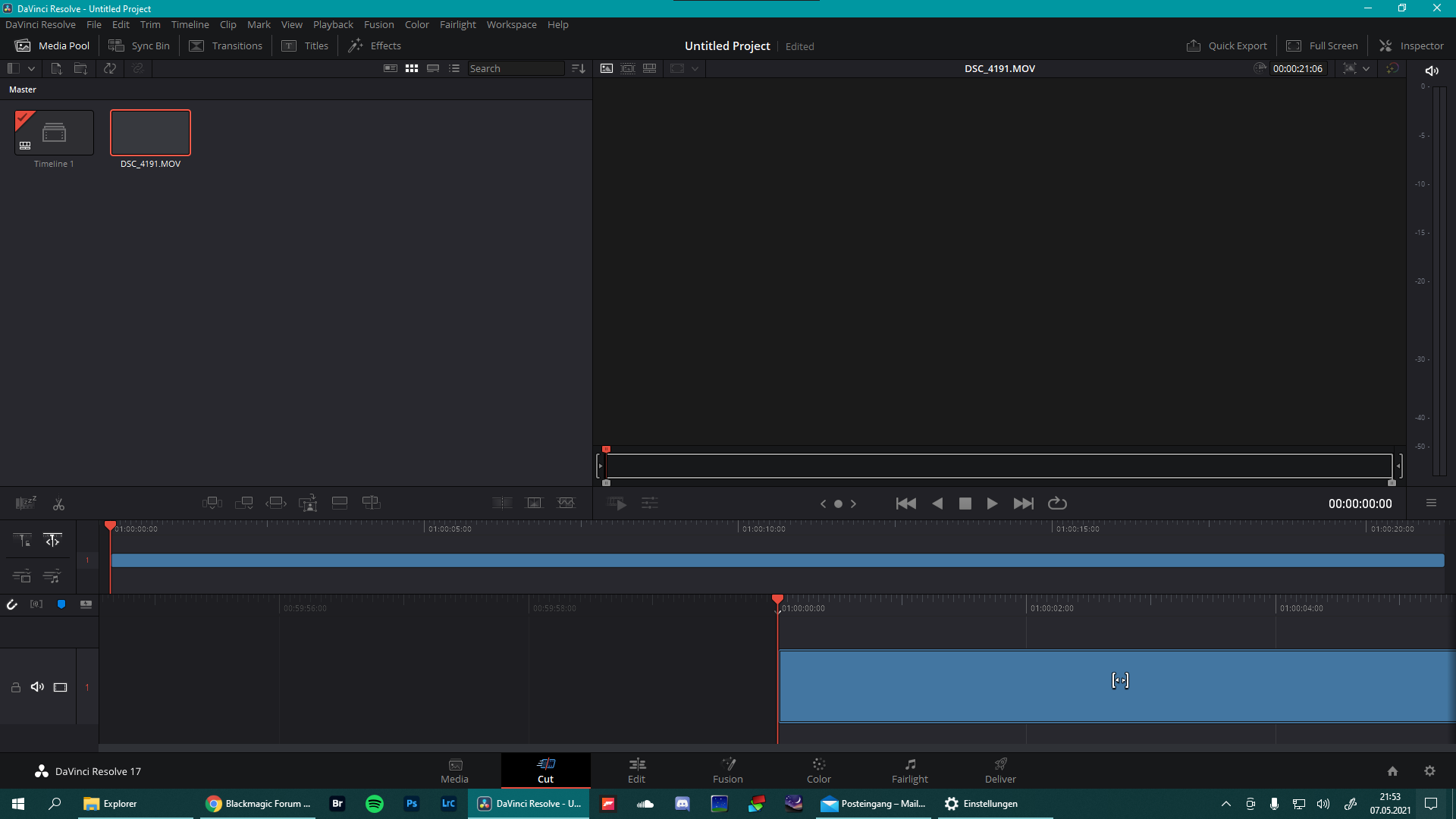
Task: Select the Trim edit tool icon
Action: [52, 541]
